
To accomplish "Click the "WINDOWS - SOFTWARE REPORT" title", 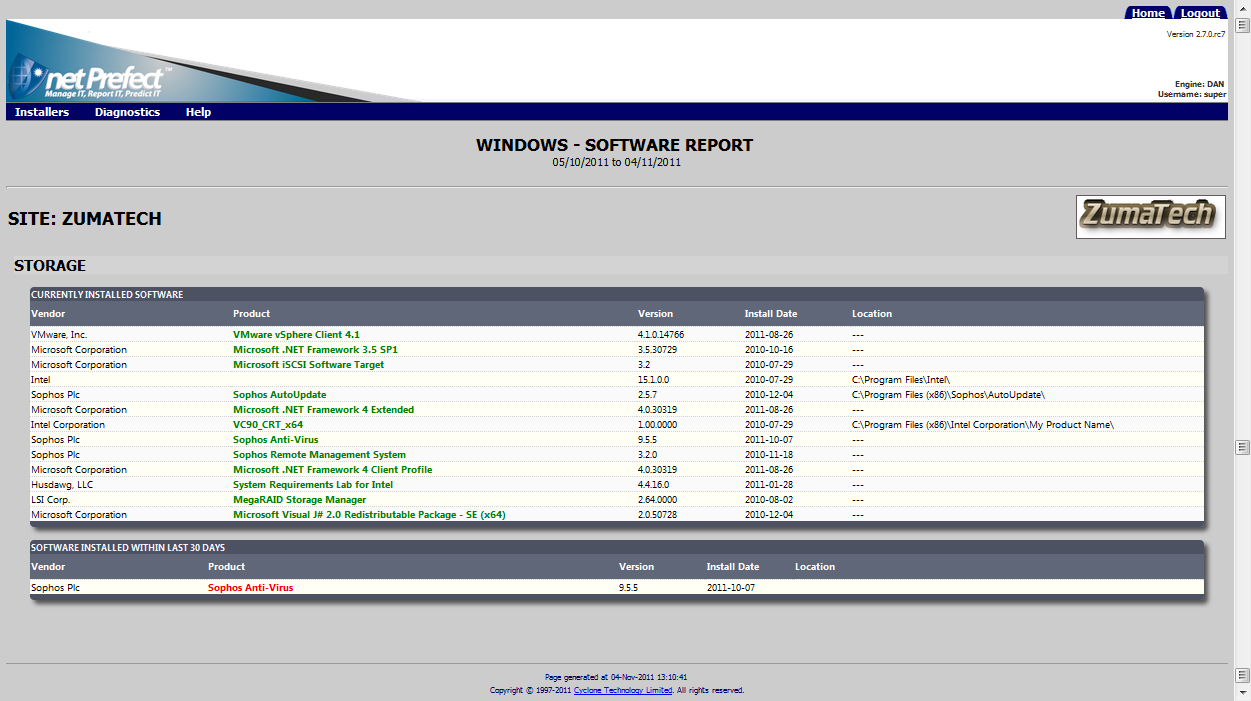I will (x=615, y=145).
